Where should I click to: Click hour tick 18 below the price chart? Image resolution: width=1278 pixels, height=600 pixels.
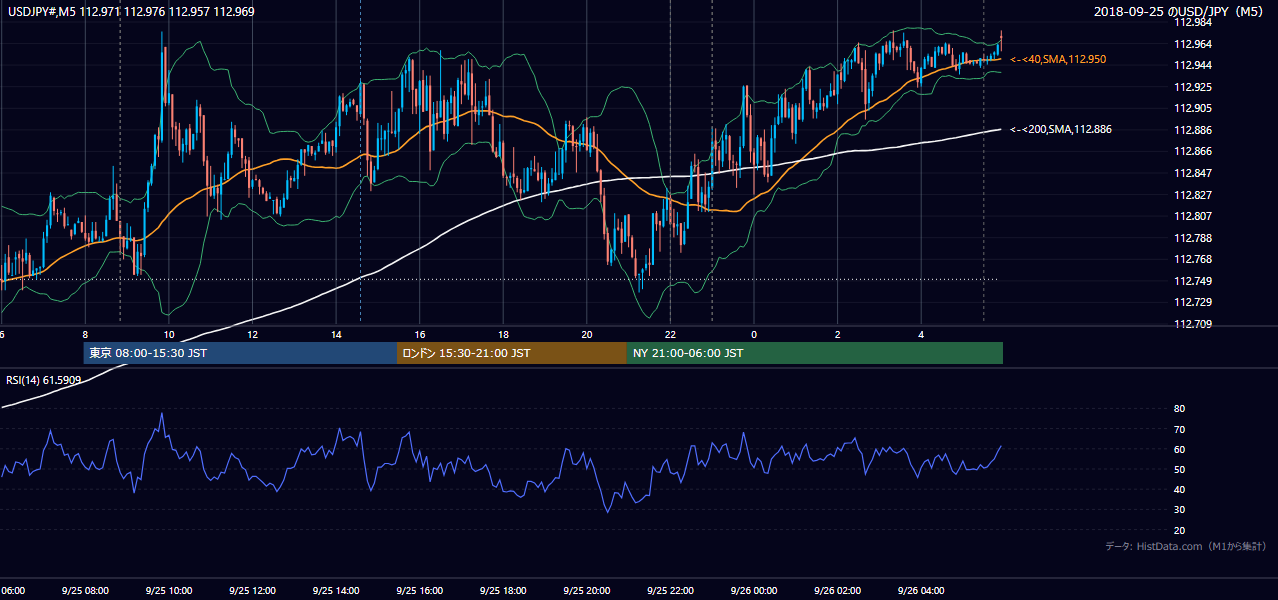503,335
